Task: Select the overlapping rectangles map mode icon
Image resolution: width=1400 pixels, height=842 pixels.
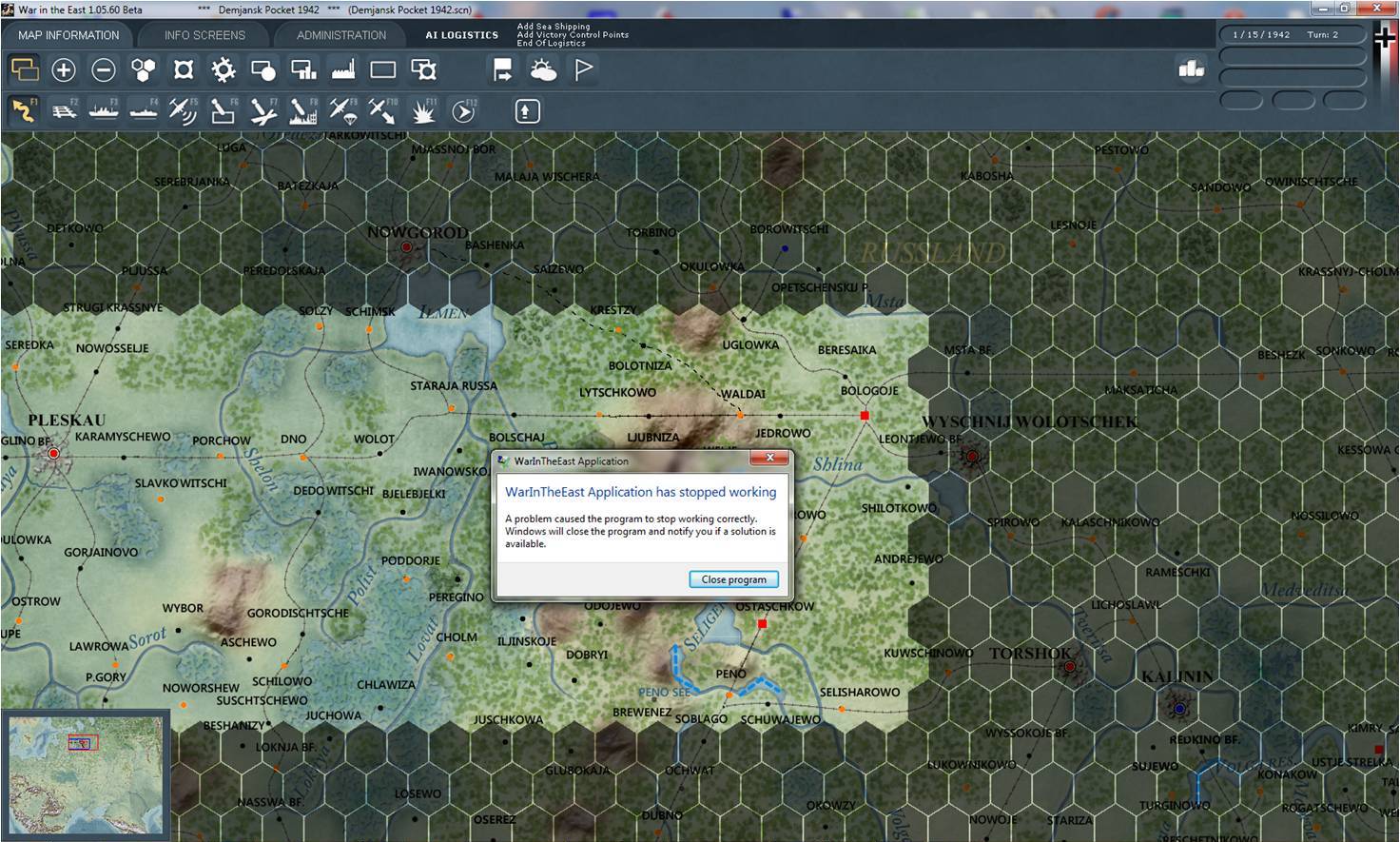Action: 24,69
